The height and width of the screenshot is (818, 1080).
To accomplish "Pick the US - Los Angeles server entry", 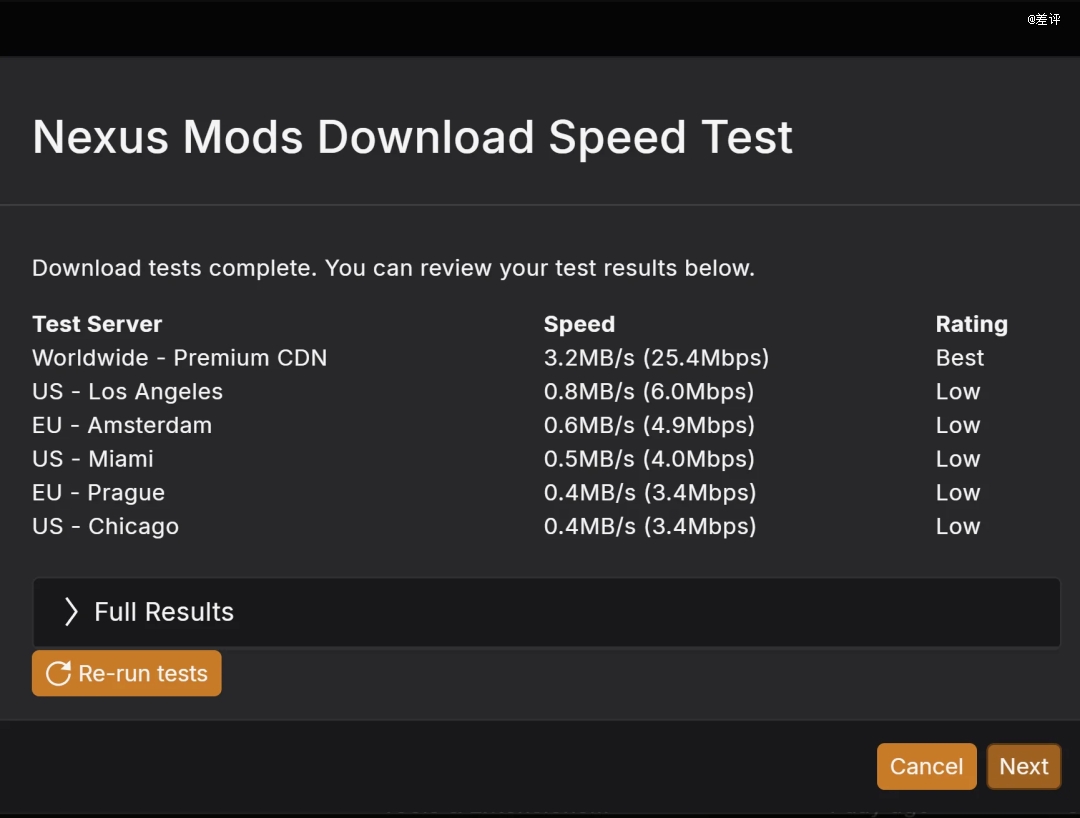I will 127,392.
